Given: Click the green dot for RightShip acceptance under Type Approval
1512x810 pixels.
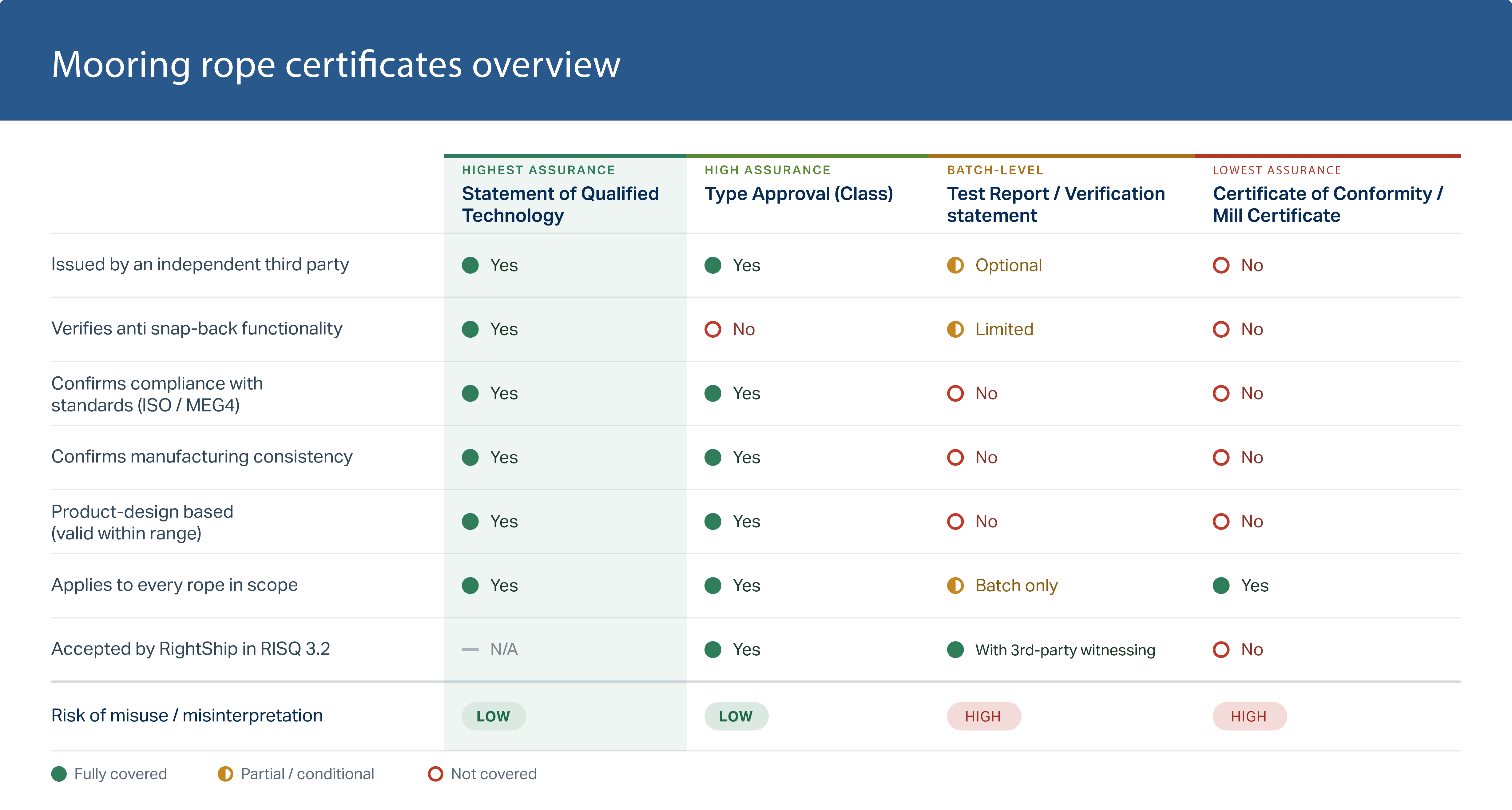Looking at the screenshot, I should coord(712,650).
